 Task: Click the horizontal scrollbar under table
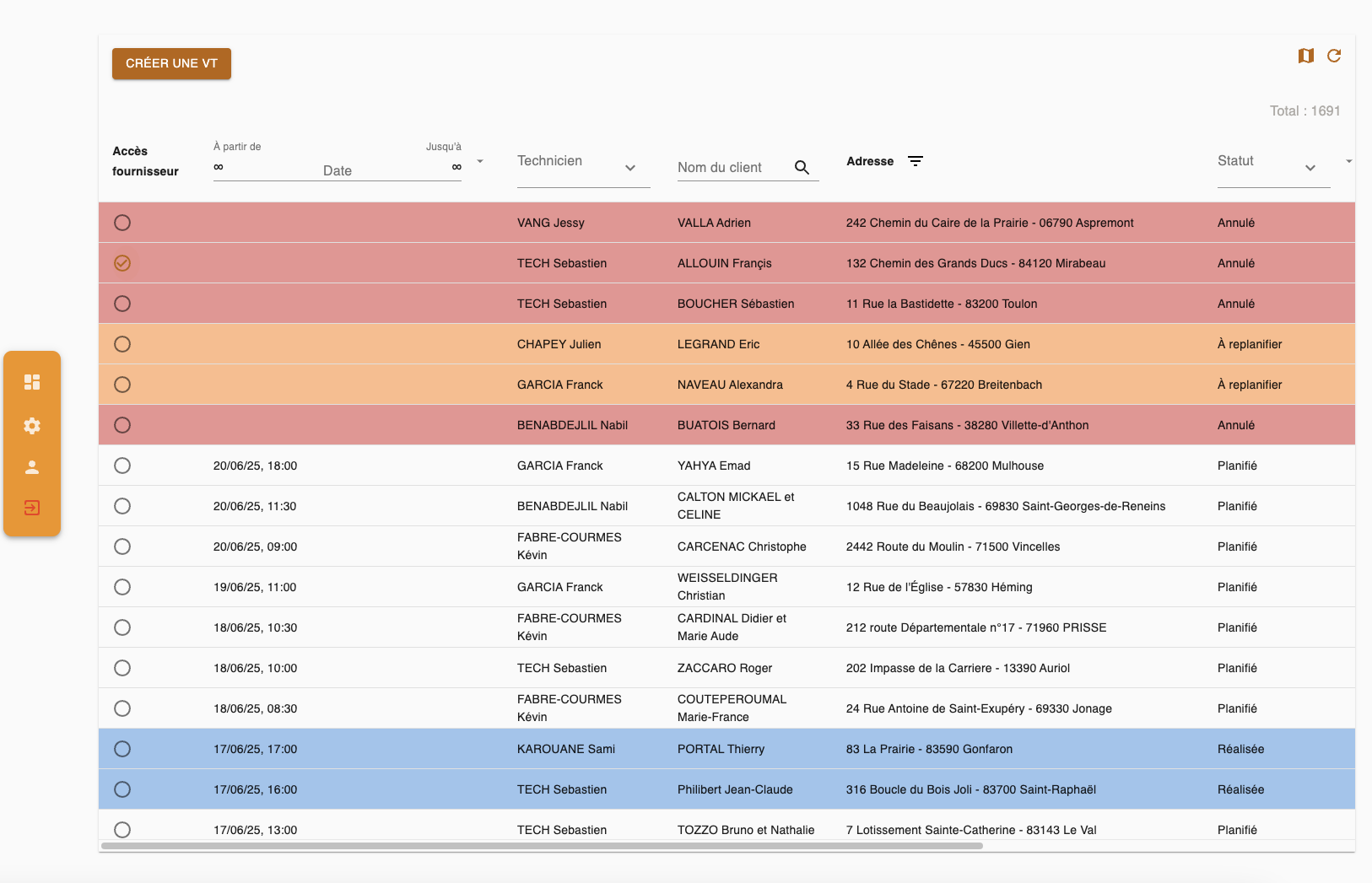click(x=542, y=845)
